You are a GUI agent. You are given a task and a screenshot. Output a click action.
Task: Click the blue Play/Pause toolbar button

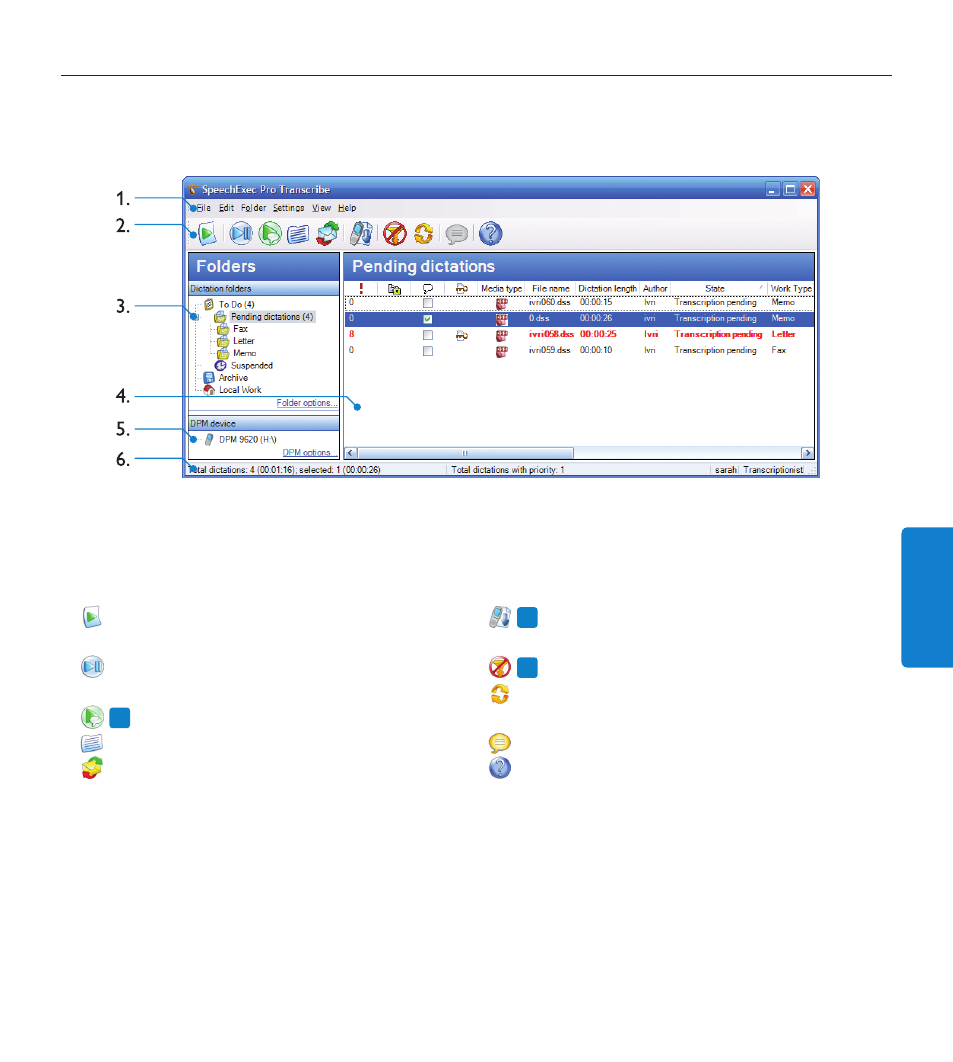[240, 234]
